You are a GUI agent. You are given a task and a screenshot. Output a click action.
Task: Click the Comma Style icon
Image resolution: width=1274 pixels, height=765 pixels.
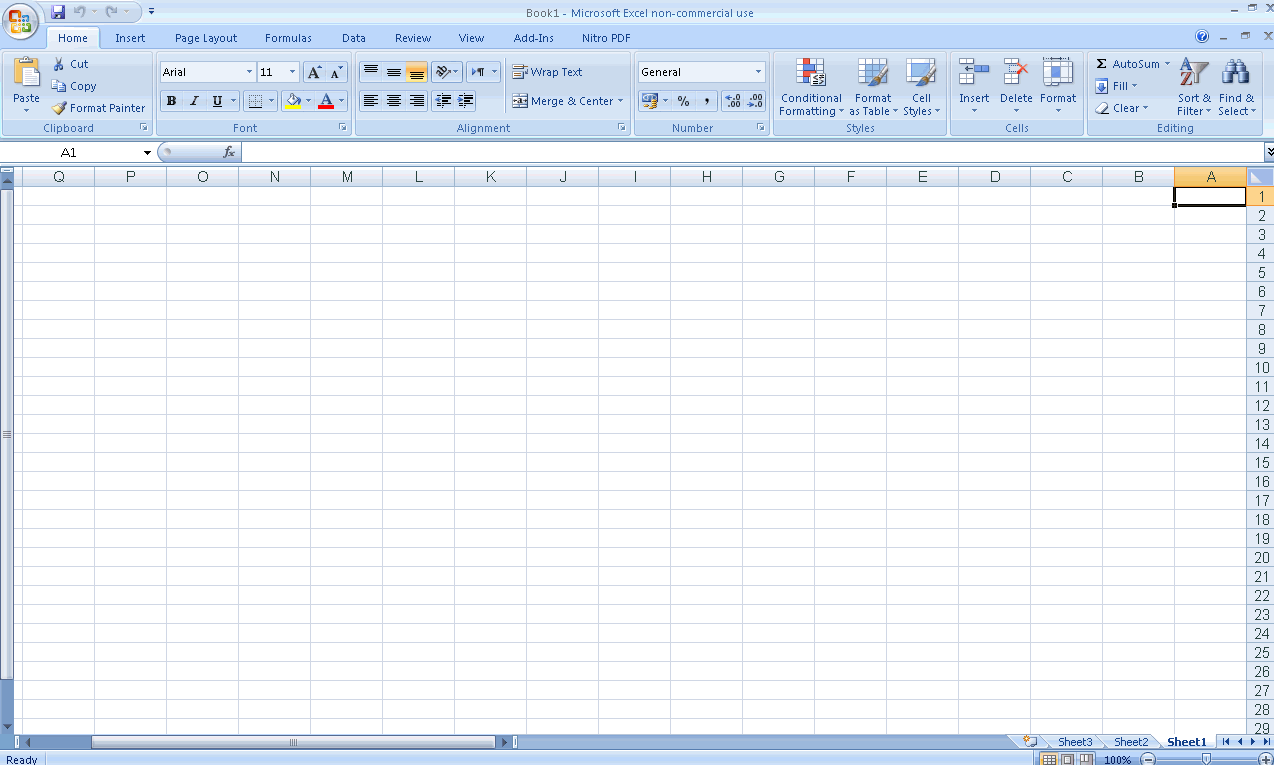tap(707, 101)
